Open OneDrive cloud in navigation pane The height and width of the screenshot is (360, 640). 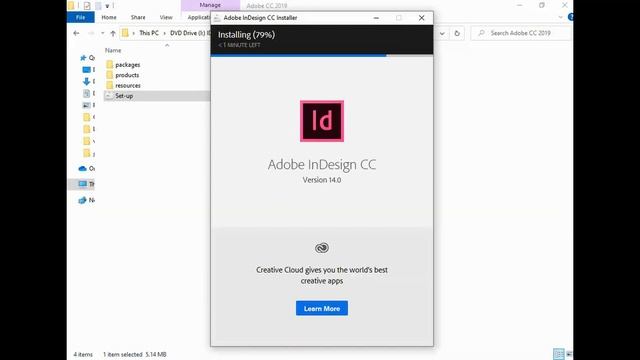82,169
